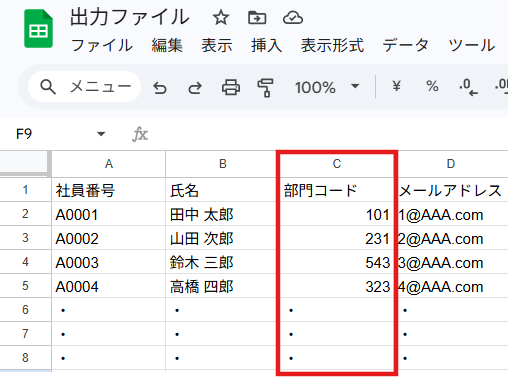
Task: Click the document title 出力ファイル
Action: click(130, 17)
